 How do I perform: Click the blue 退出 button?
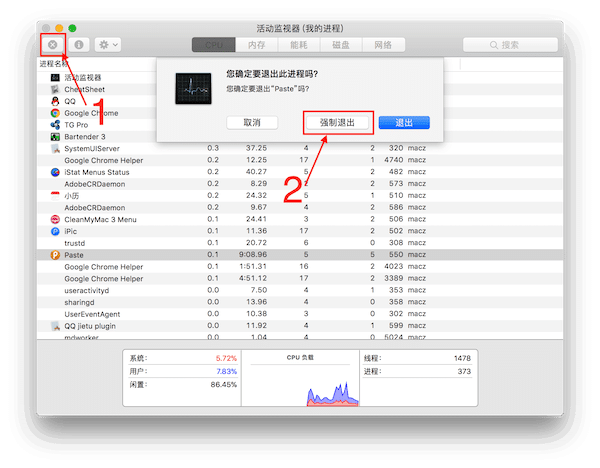tap(404, 122)
